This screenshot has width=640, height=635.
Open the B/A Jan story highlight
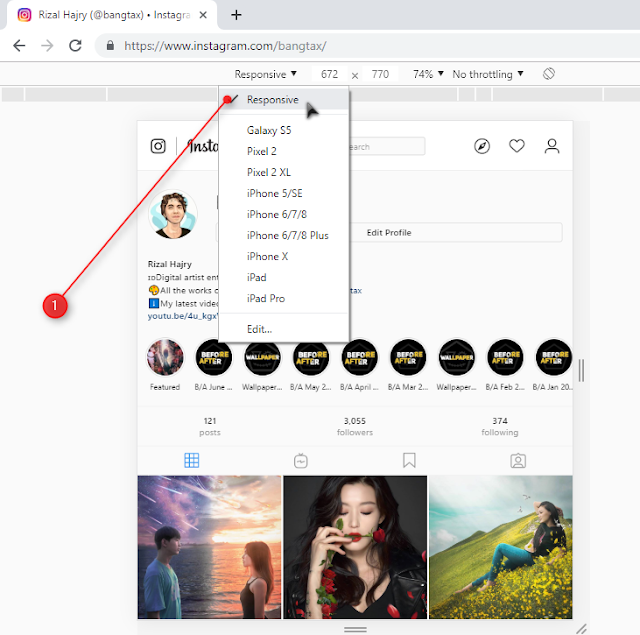click(x=553, y=357)
